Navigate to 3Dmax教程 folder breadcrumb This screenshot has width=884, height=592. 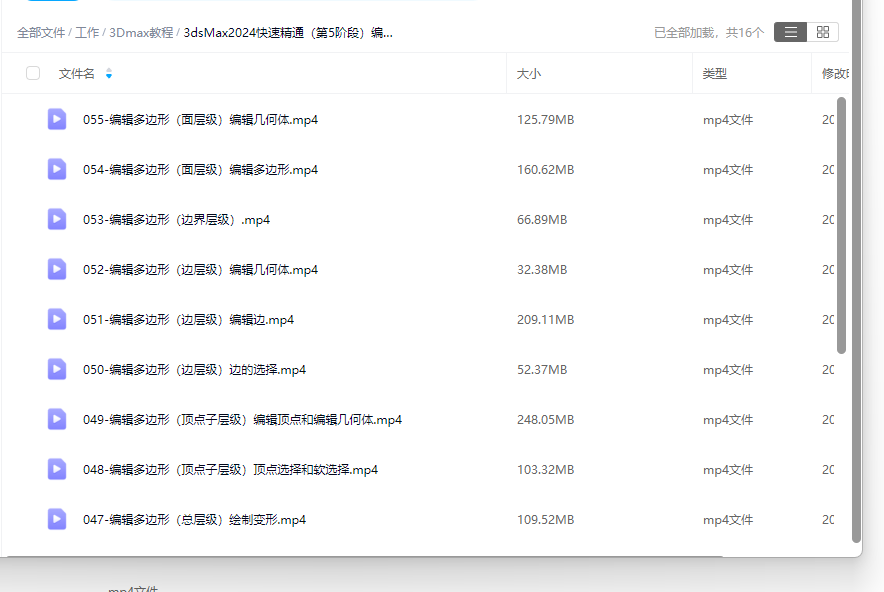pos(141,33)
